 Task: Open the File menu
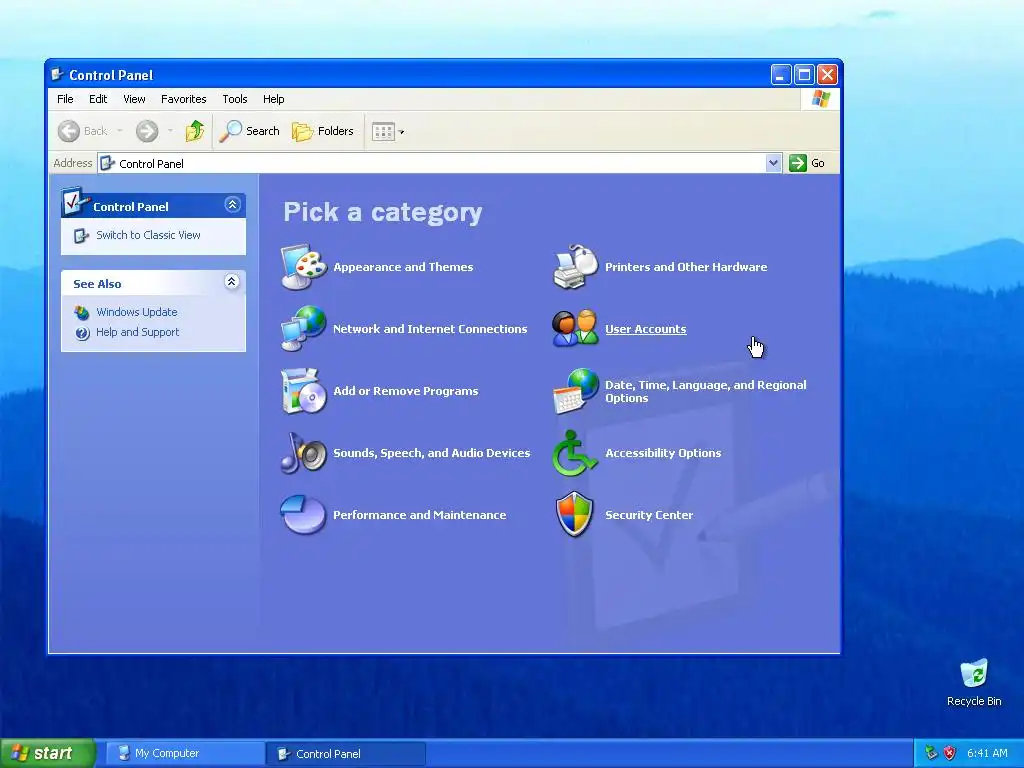click(x=65, y=99)
